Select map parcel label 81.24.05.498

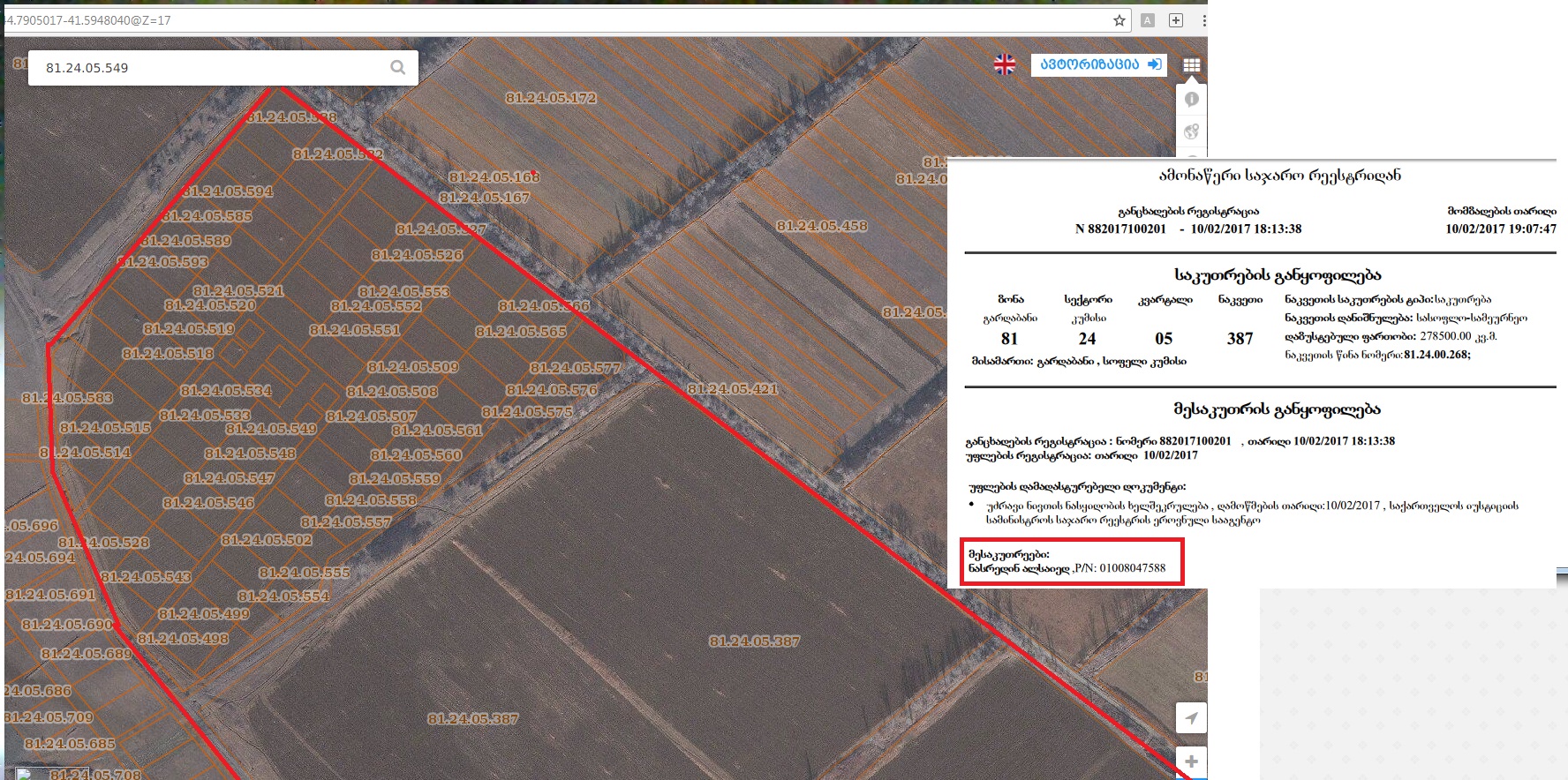pos(183,639)
